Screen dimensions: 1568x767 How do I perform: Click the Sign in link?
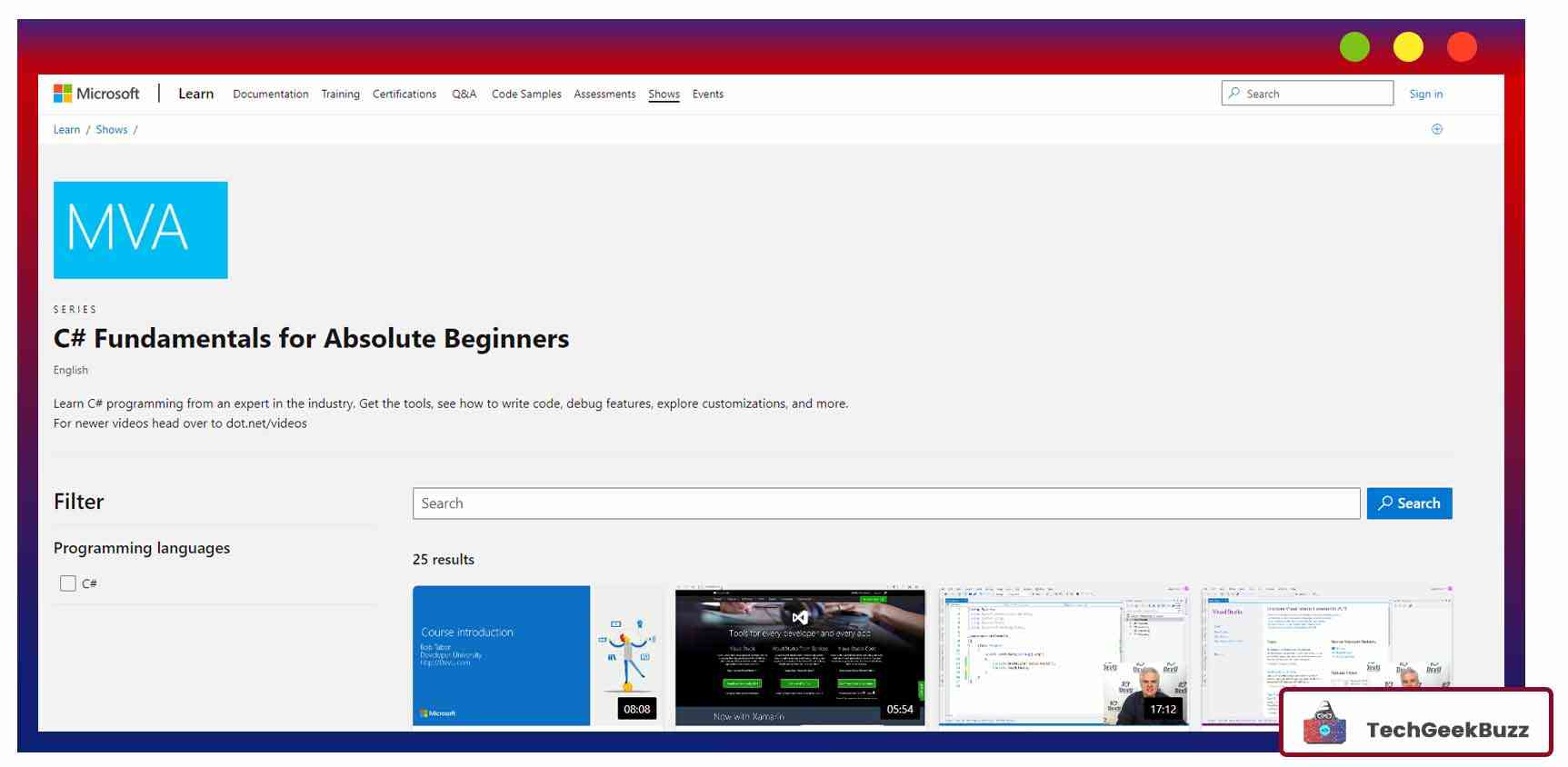click(x=1425, y=94)
